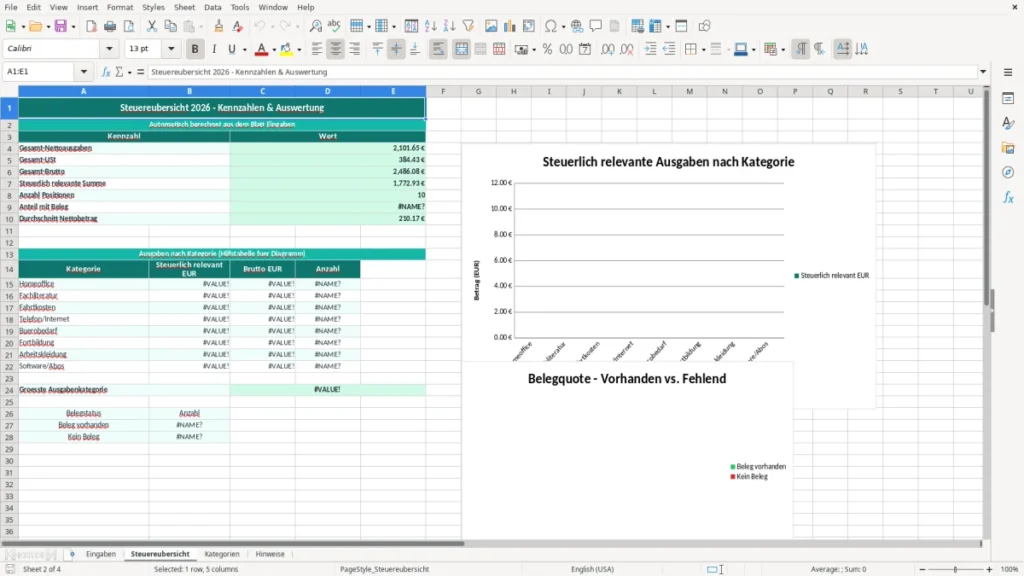
Task: Open Find & Replace magnifier icon
Action: pos(315,26)
